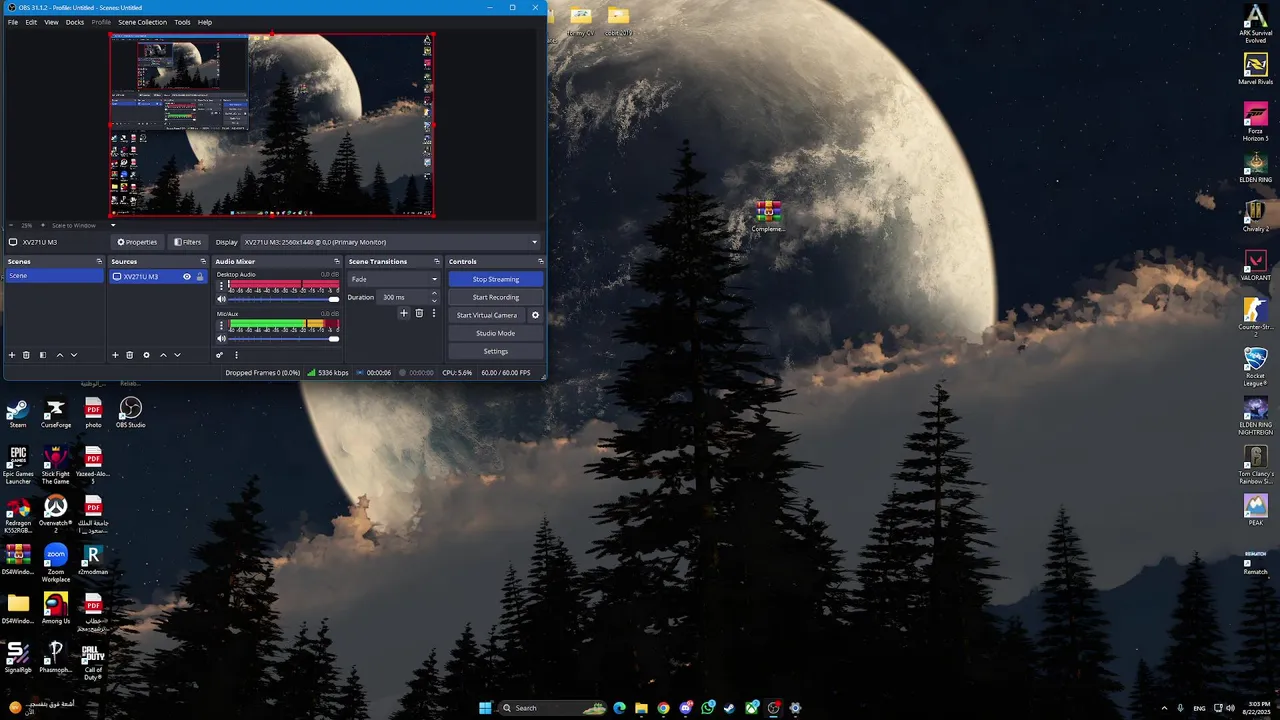Open the Scene Transitions three-dot properties menu

[433, 313]
